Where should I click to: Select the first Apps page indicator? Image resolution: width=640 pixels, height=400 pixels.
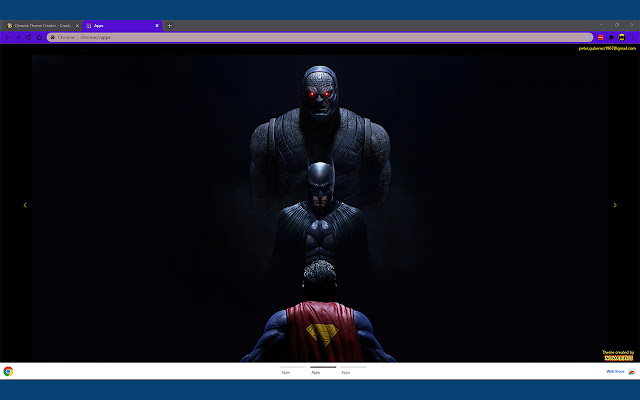click(293, 370)
